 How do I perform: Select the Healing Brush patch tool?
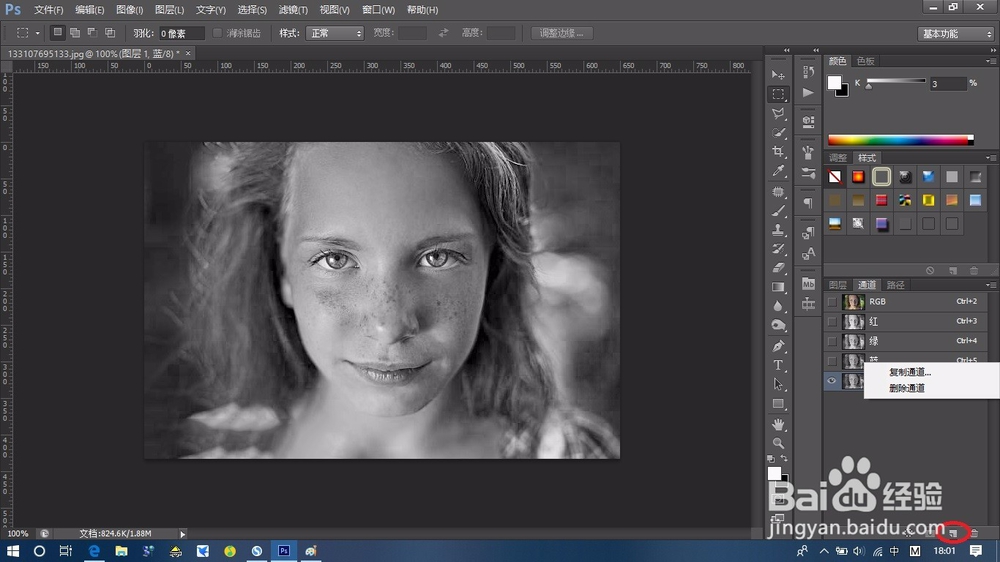778,191
